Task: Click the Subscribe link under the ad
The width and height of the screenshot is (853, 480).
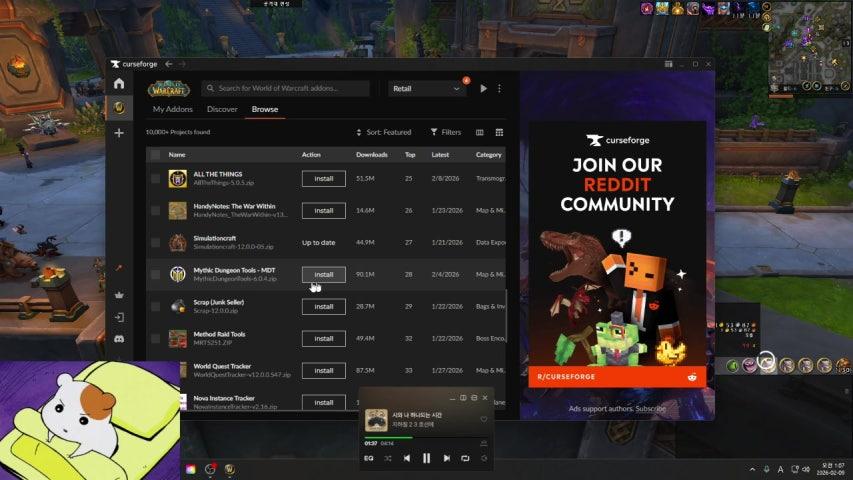Action: coord(651,409)
